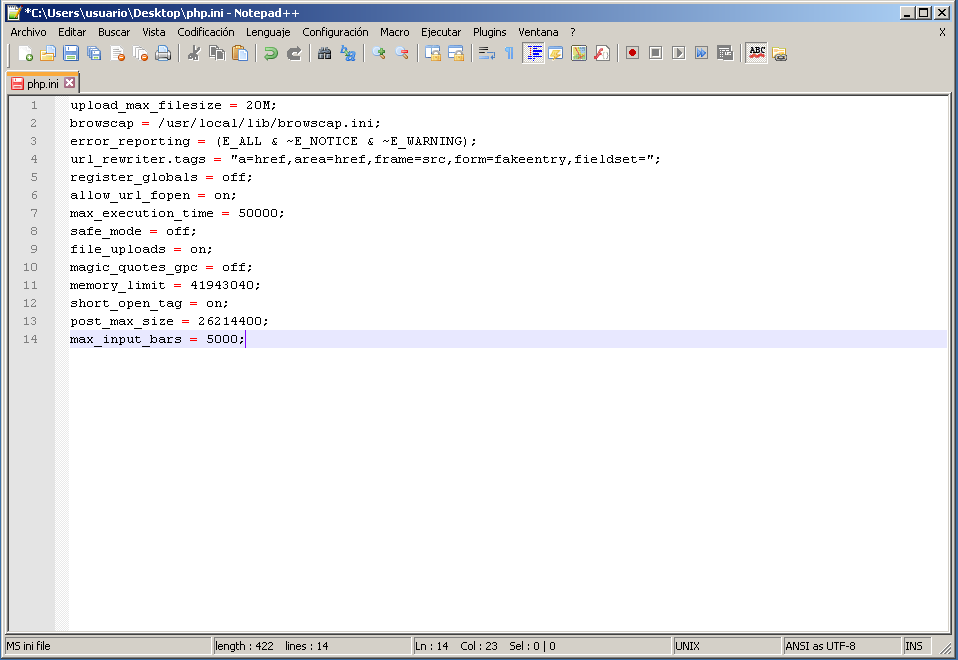
Task: Click the INS indicator in status bar
Action: (914, 646)
